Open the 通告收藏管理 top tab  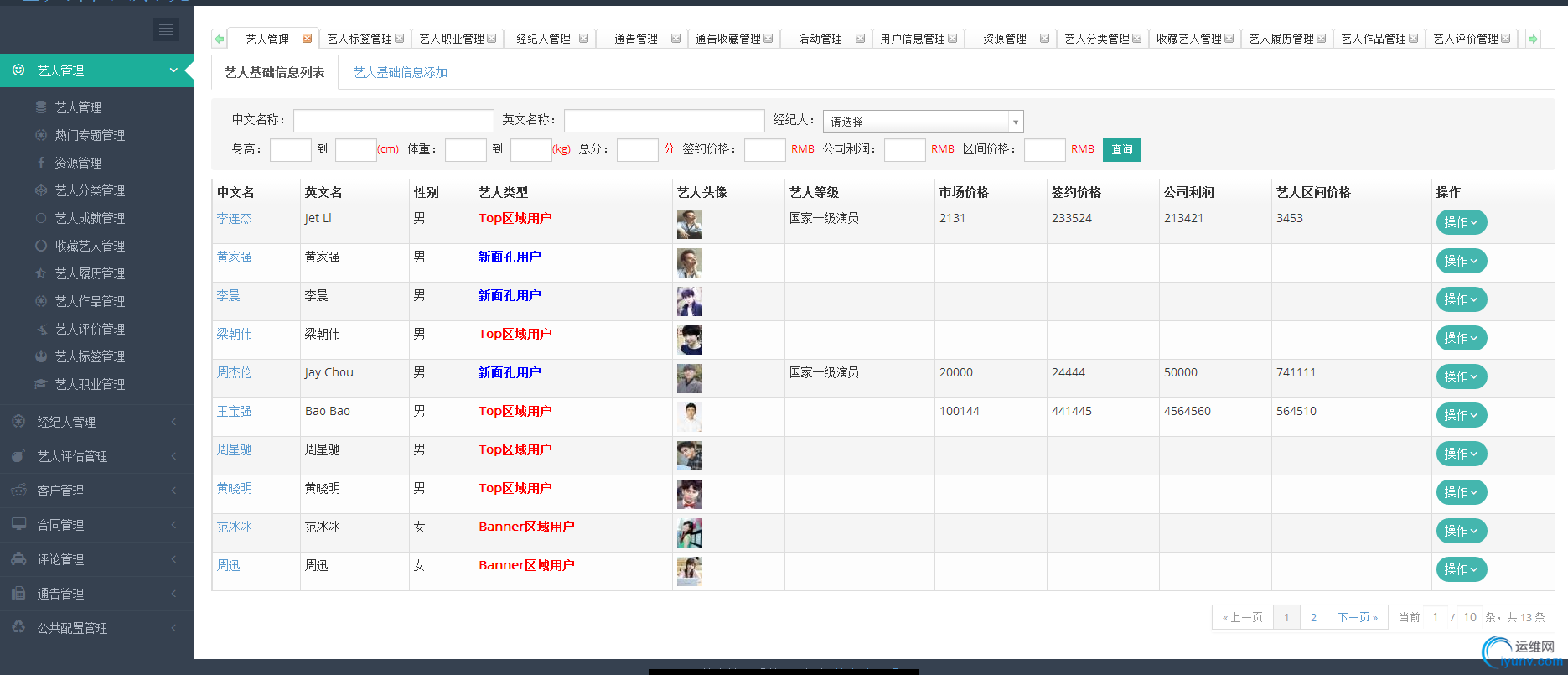(x=727, y=39)
